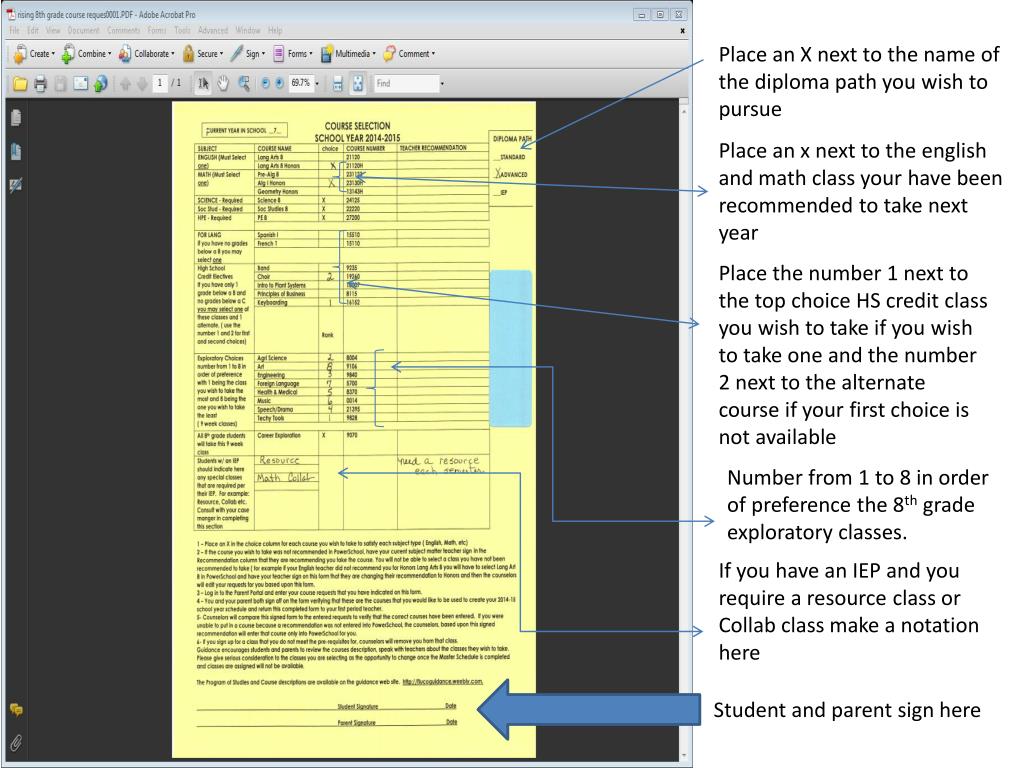Expand the Secure task menu
Image resolution: width=1024 pixels, height=768 pixels.
point(203,54)
